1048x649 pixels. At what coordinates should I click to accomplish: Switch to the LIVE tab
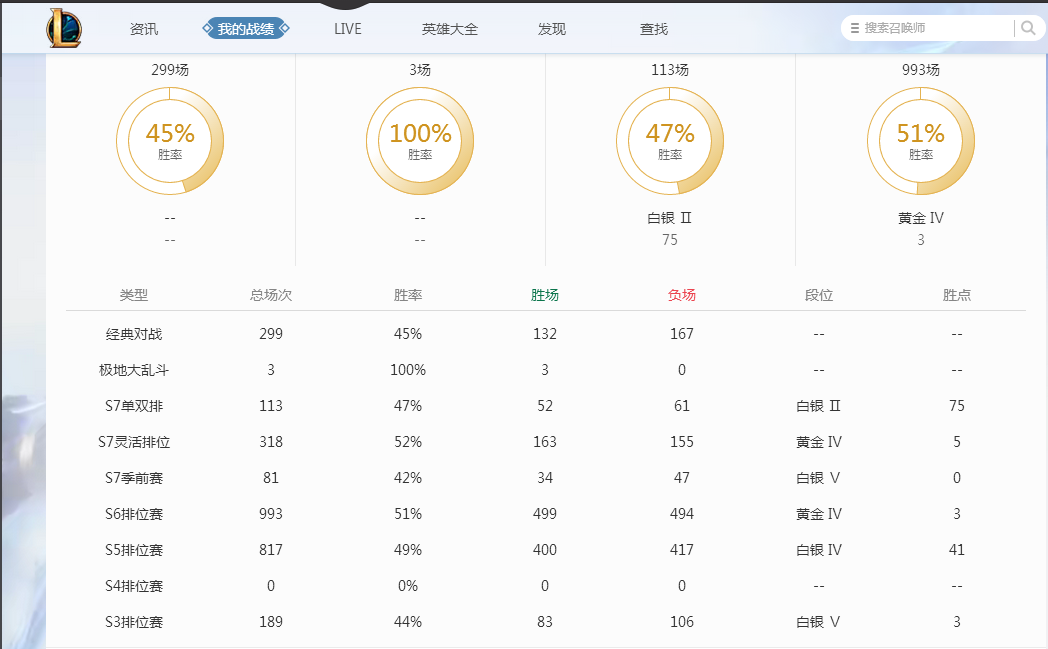pyautogui.click(x=348, y=29)
